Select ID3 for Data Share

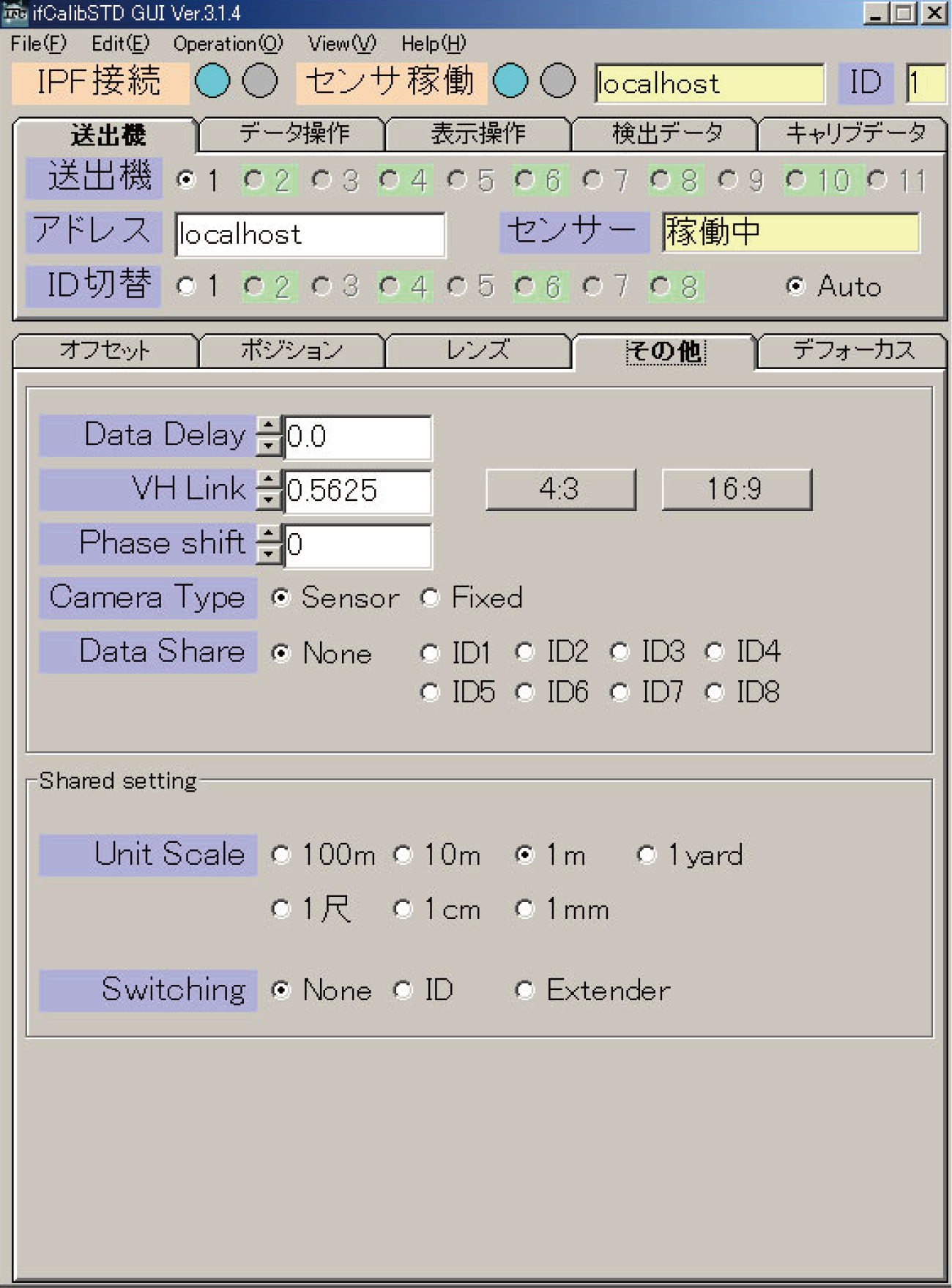coord(620,652)
